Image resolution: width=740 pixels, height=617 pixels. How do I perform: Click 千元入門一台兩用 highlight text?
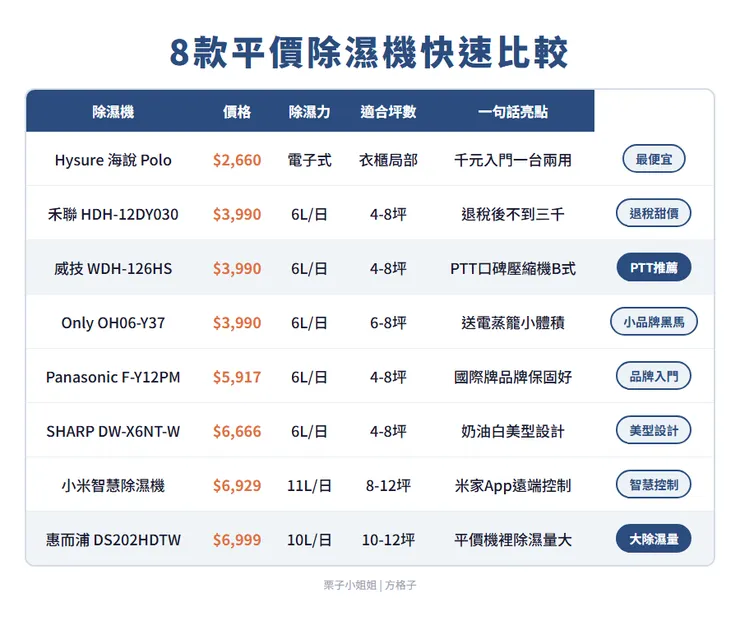pyautogui.click(x=513, y=160)
